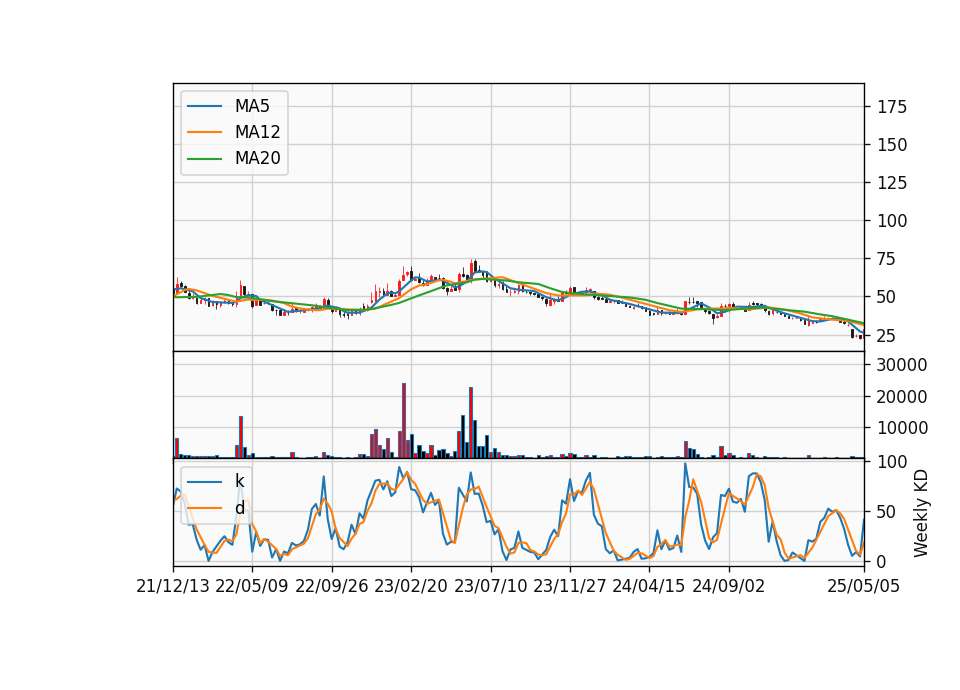960x690 pixels.
Task: Click the 25/05/05 date label
Action: pos(863,586)
